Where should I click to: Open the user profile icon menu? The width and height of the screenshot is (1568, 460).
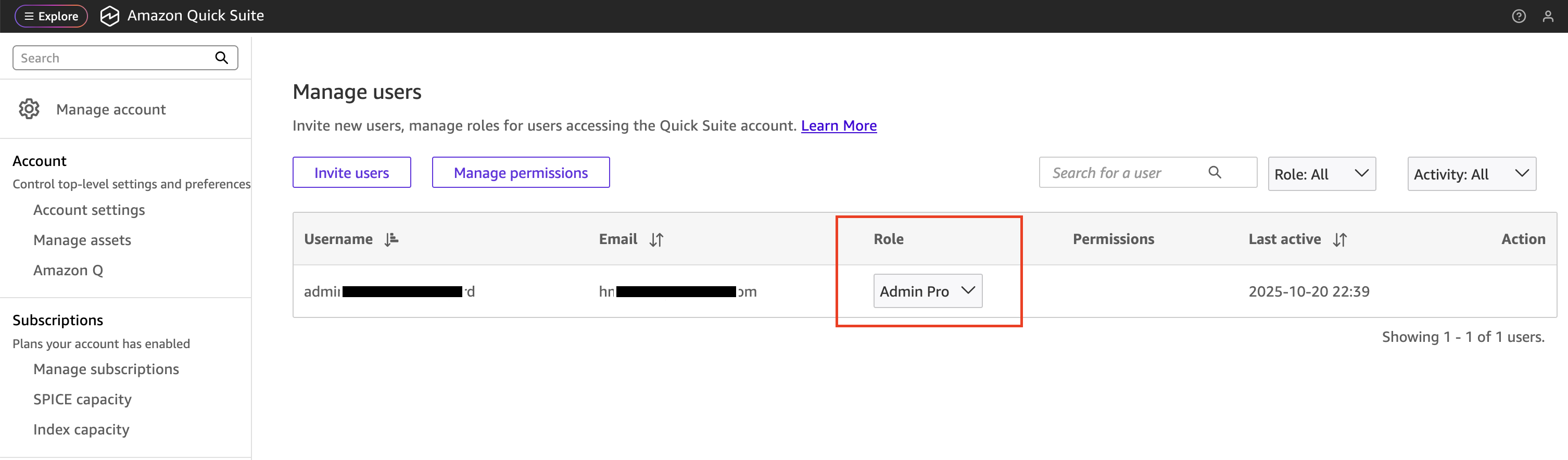pyautogui.click(x=1547, y=17)
